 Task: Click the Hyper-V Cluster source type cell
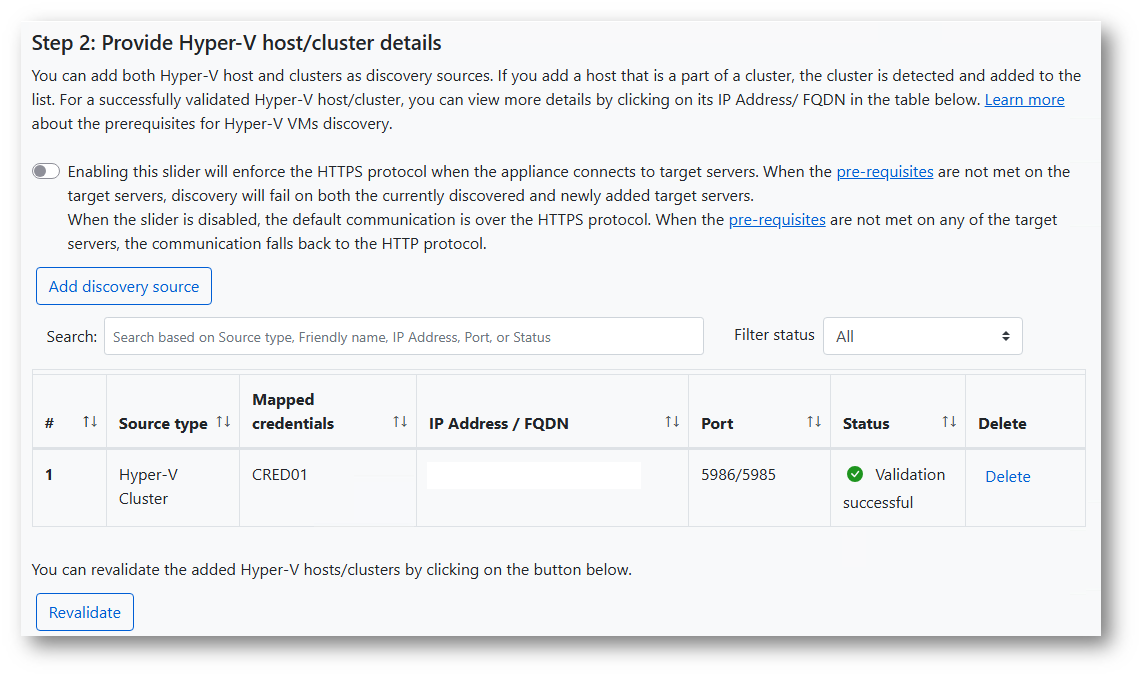(148, 487)
